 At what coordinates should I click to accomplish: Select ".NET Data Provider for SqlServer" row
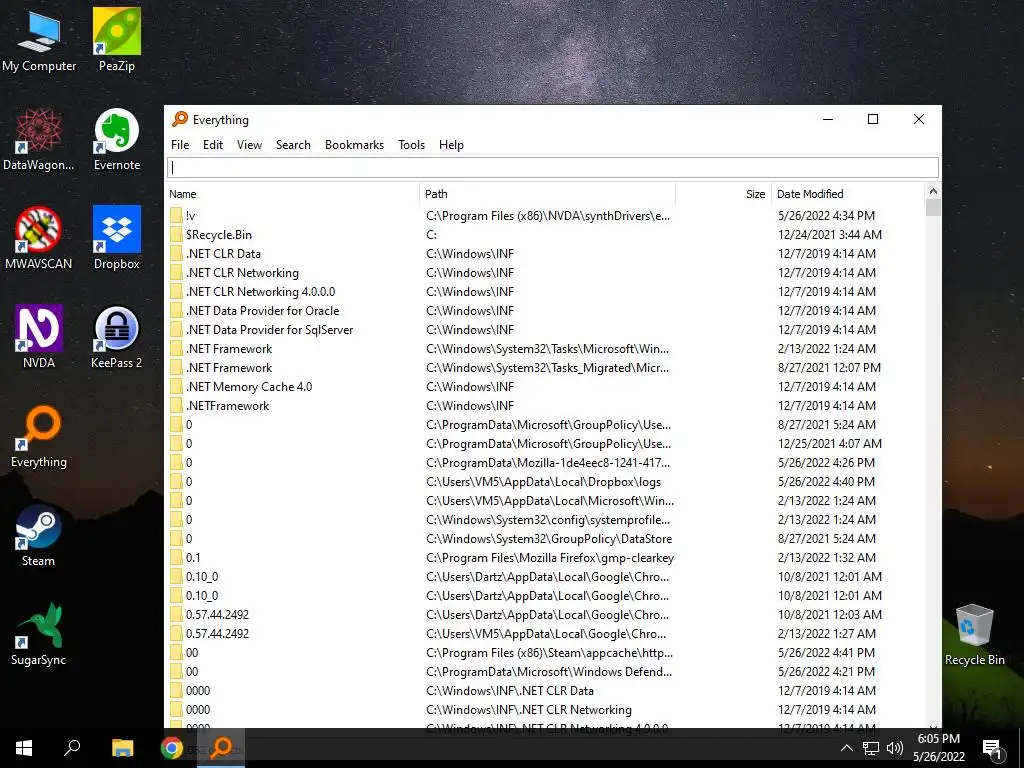[x=545, y=330]
